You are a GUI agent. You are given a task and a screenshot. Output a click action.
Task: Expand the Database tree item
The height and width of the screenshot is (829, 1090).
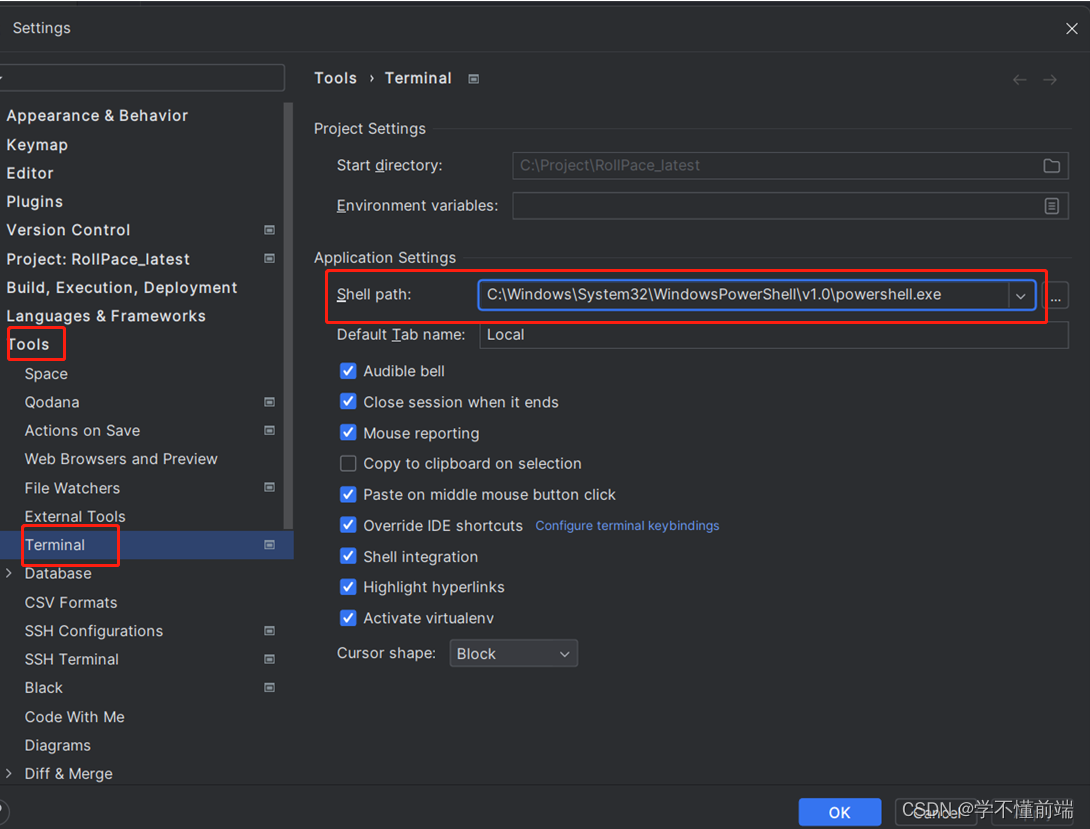pos(9,573)
